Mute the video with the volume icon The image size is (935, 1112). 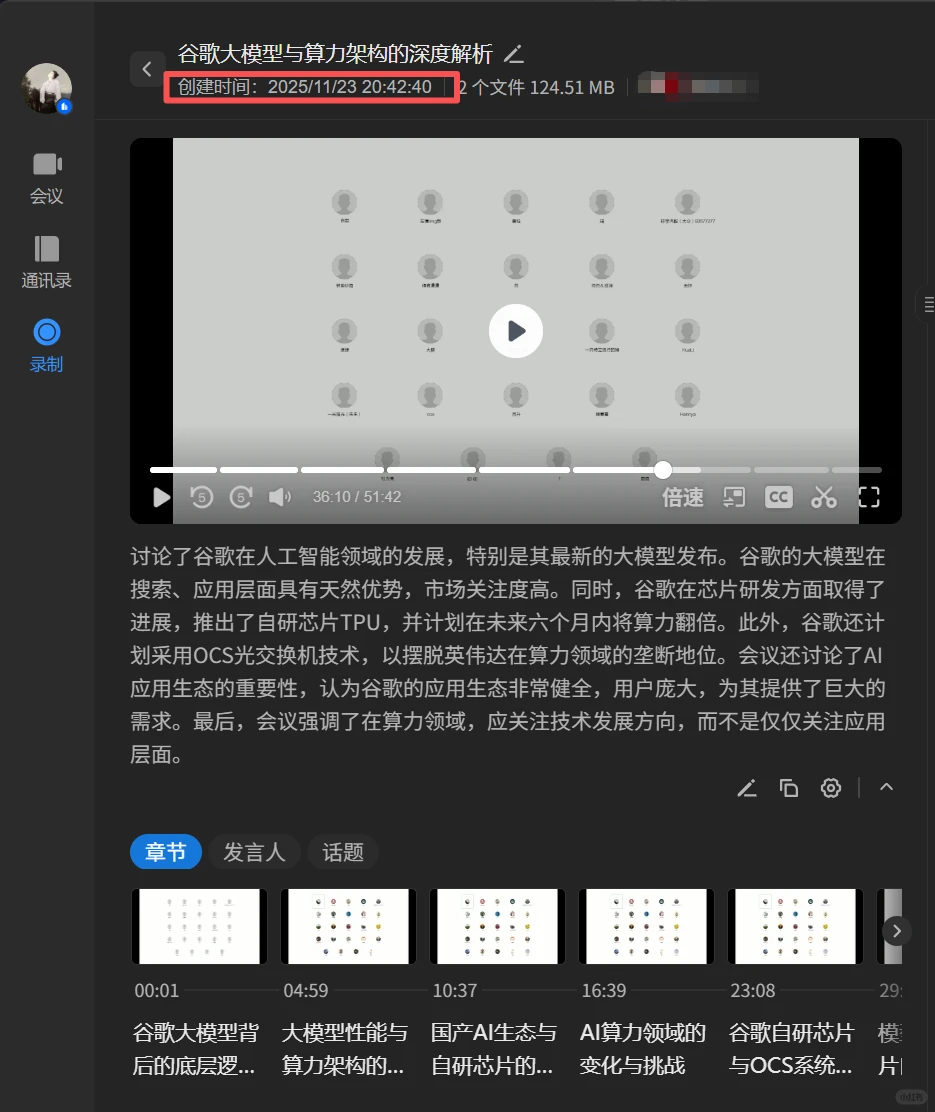(x=280, y=496)
